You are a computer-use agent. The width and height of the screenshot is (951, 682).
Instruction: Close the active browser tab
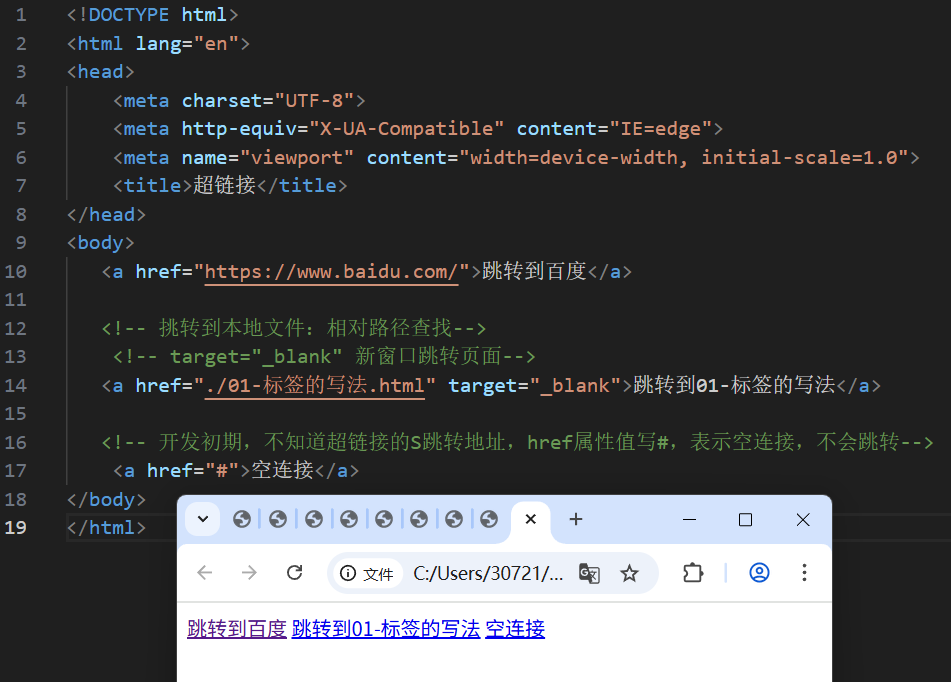point(531,519)
